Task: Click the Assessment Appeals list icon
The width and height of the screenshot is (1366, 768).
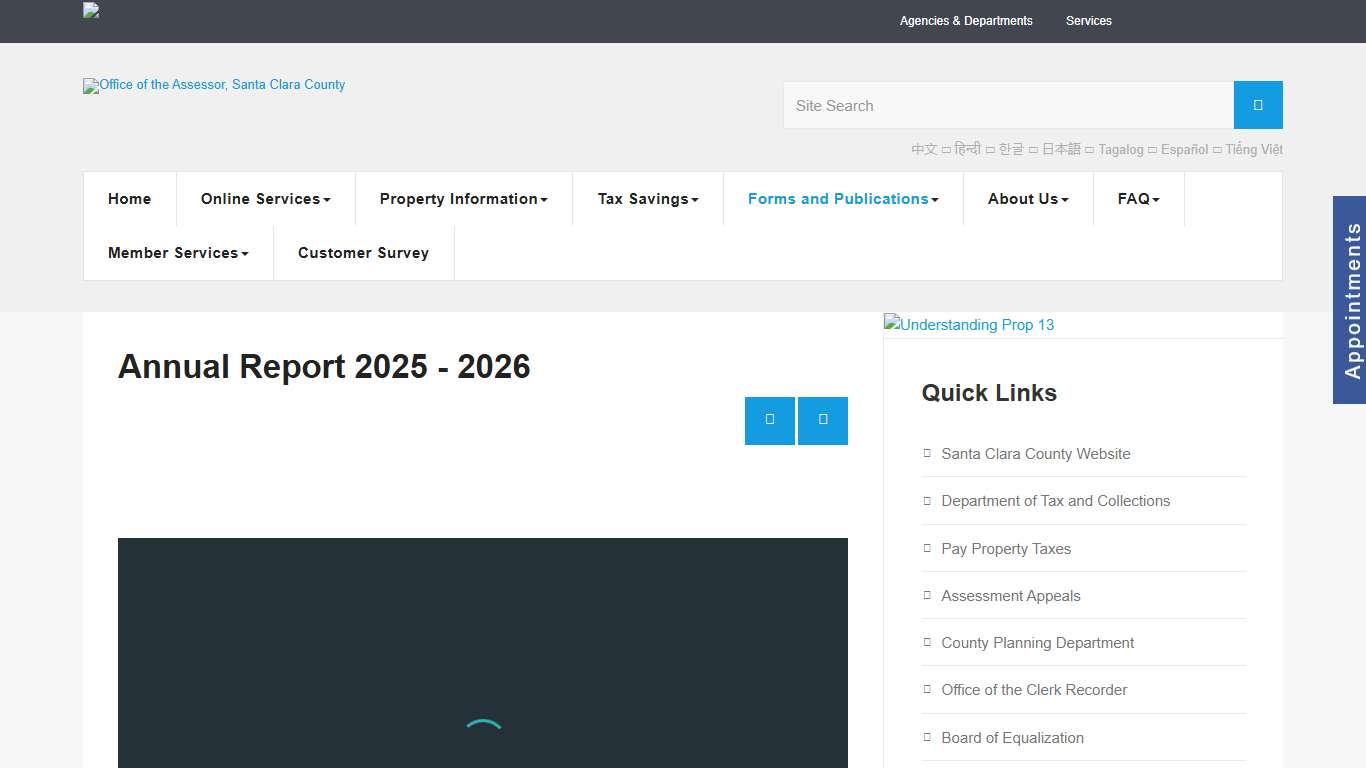Action: 927,595
